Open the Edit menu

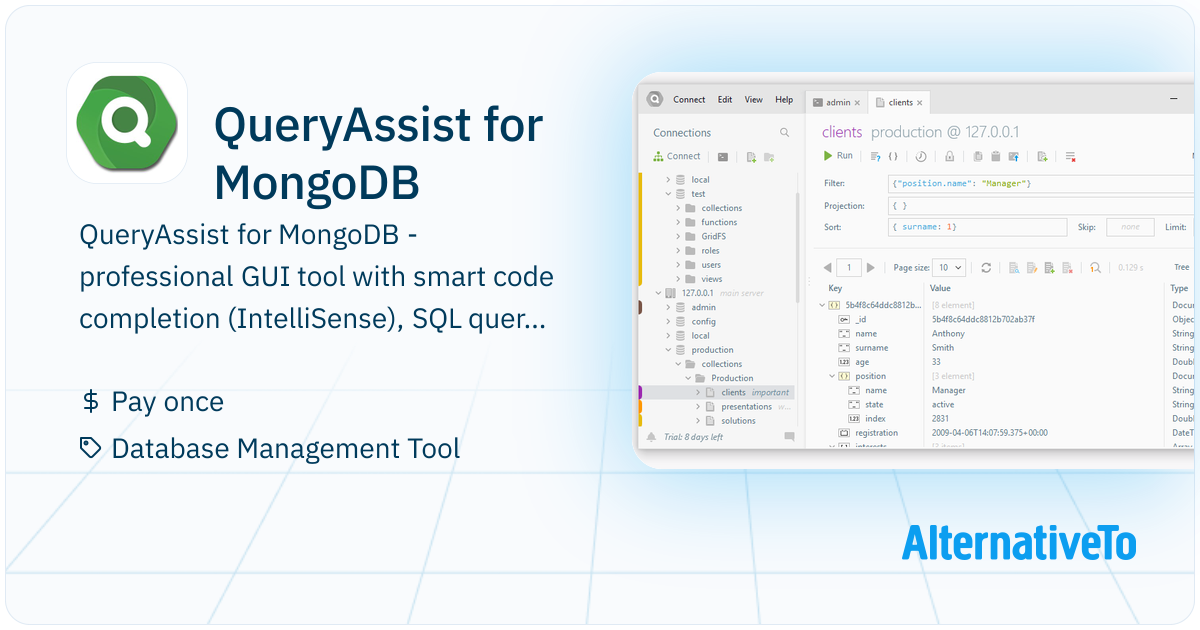[x=725, y=99]
